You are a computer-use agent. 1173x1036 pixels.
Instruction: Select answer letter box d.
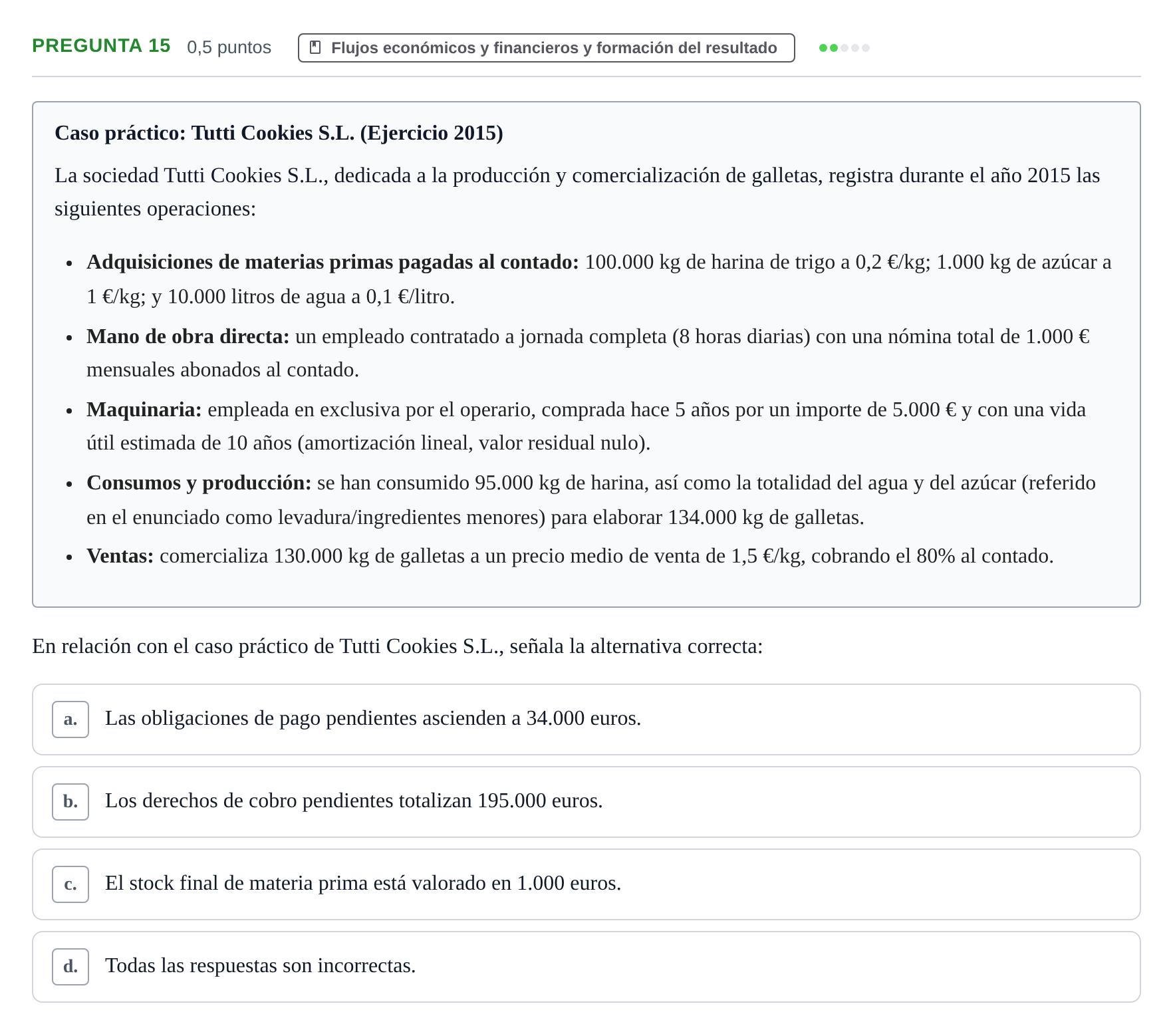pos(70,967)
